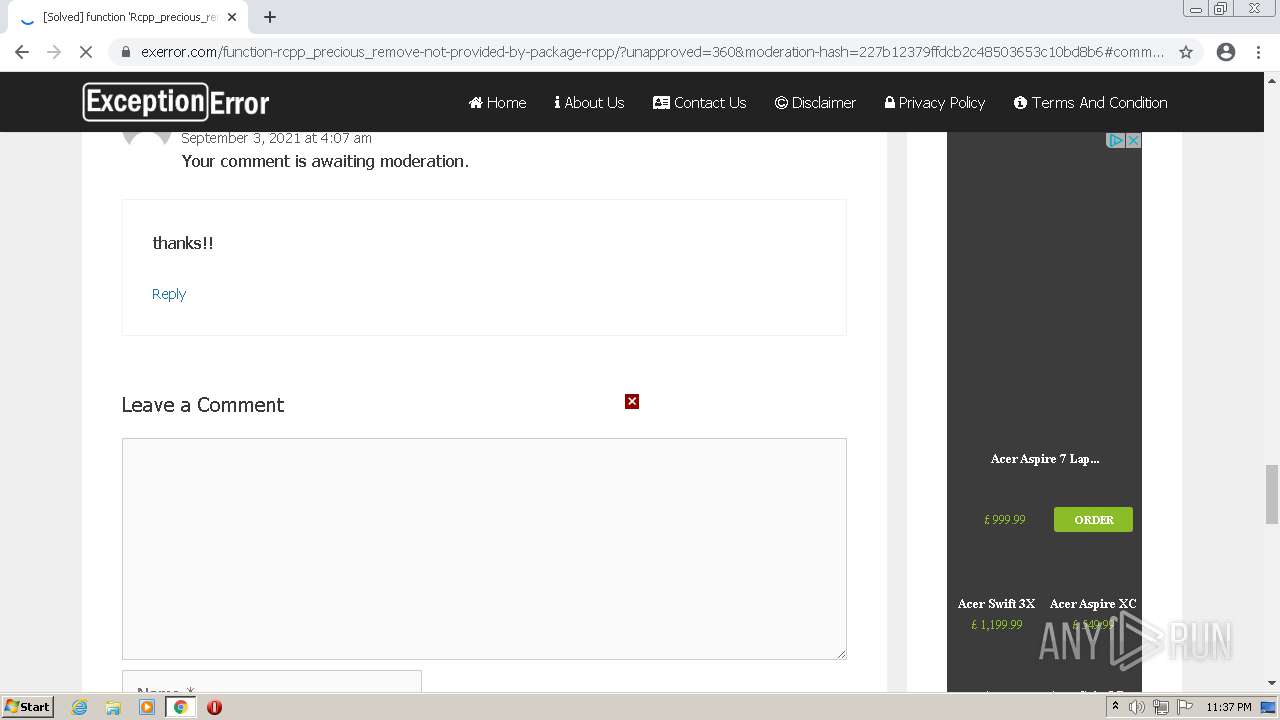Reply to the 'thanks!!' comment
This screenshot has height=720, width=1280.
[x=169, y=293]
